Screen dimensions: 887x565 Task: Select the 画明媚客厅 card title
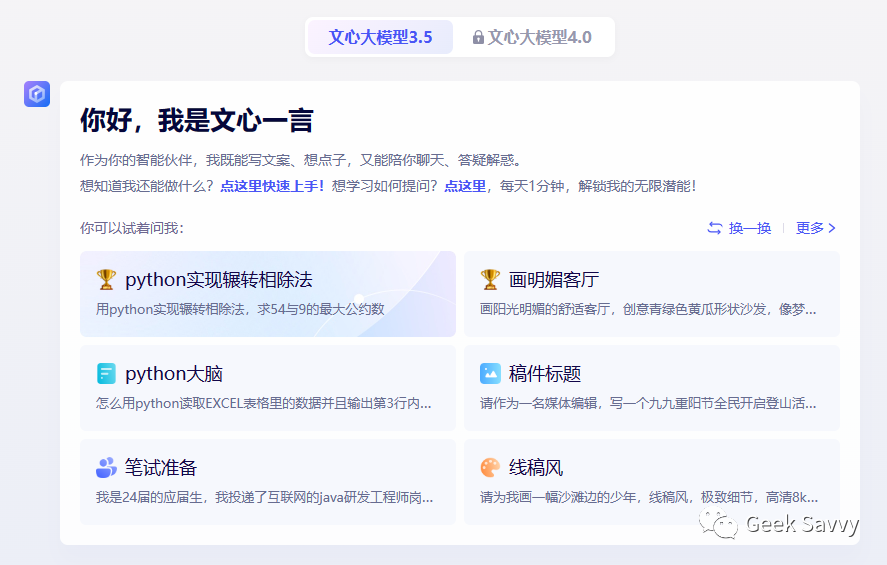coord(553,279)
